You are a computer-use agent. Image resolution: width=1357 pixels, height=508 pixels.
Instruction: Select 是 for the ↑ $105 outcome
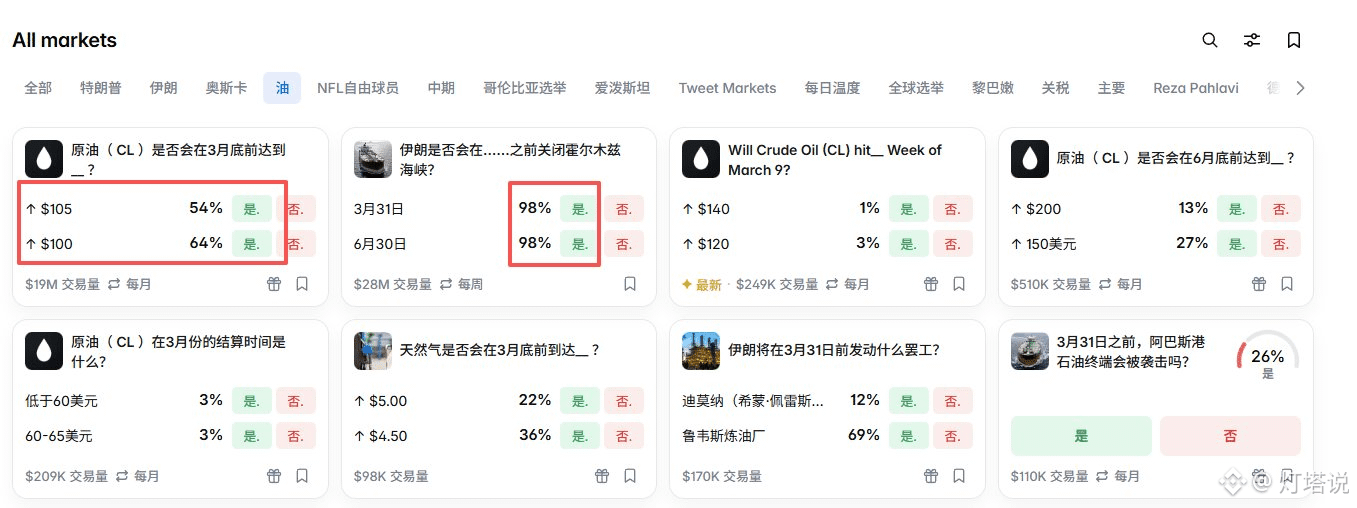[x=252, y=209]
